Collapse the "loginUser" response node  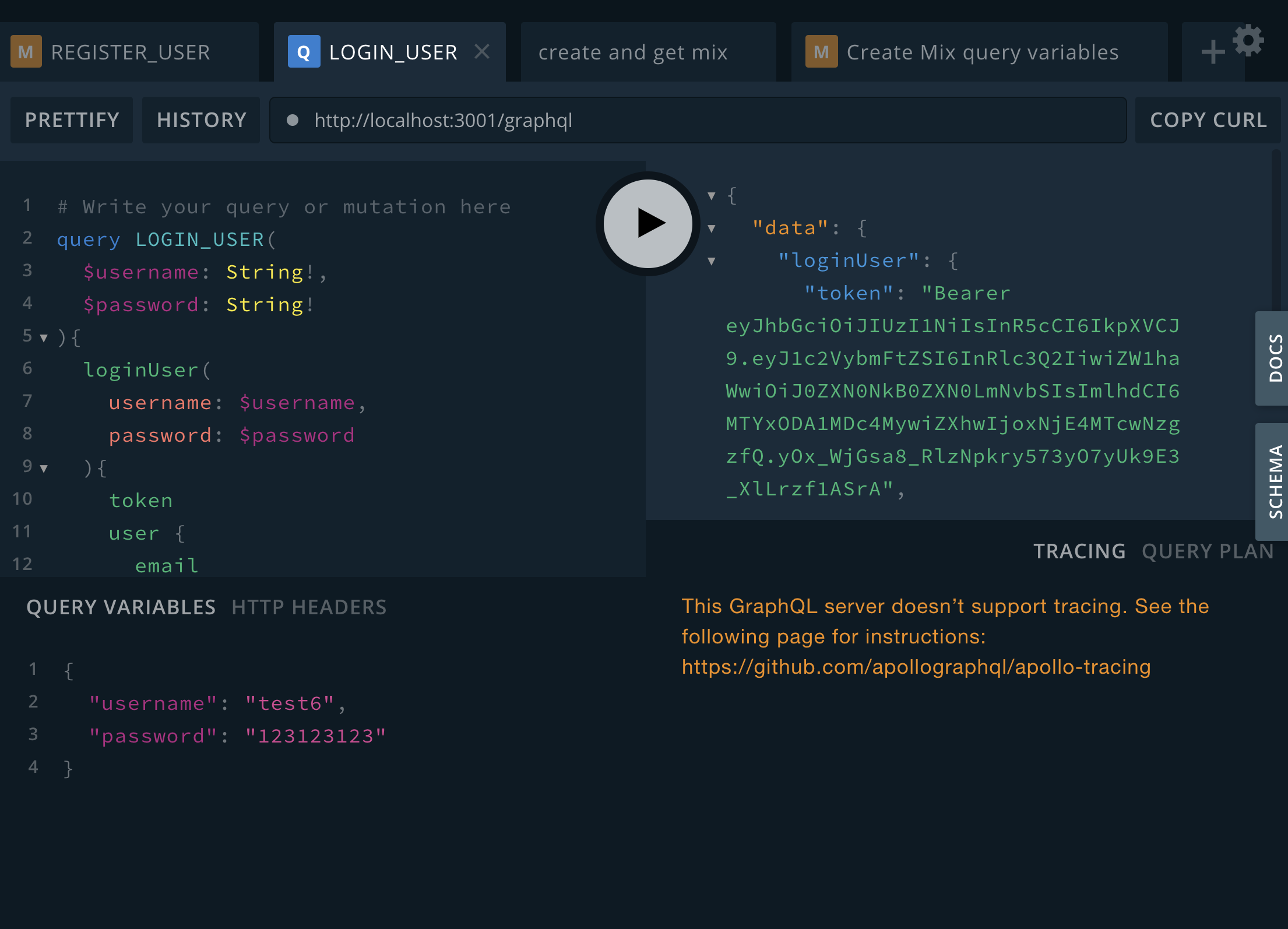point(712,261)
